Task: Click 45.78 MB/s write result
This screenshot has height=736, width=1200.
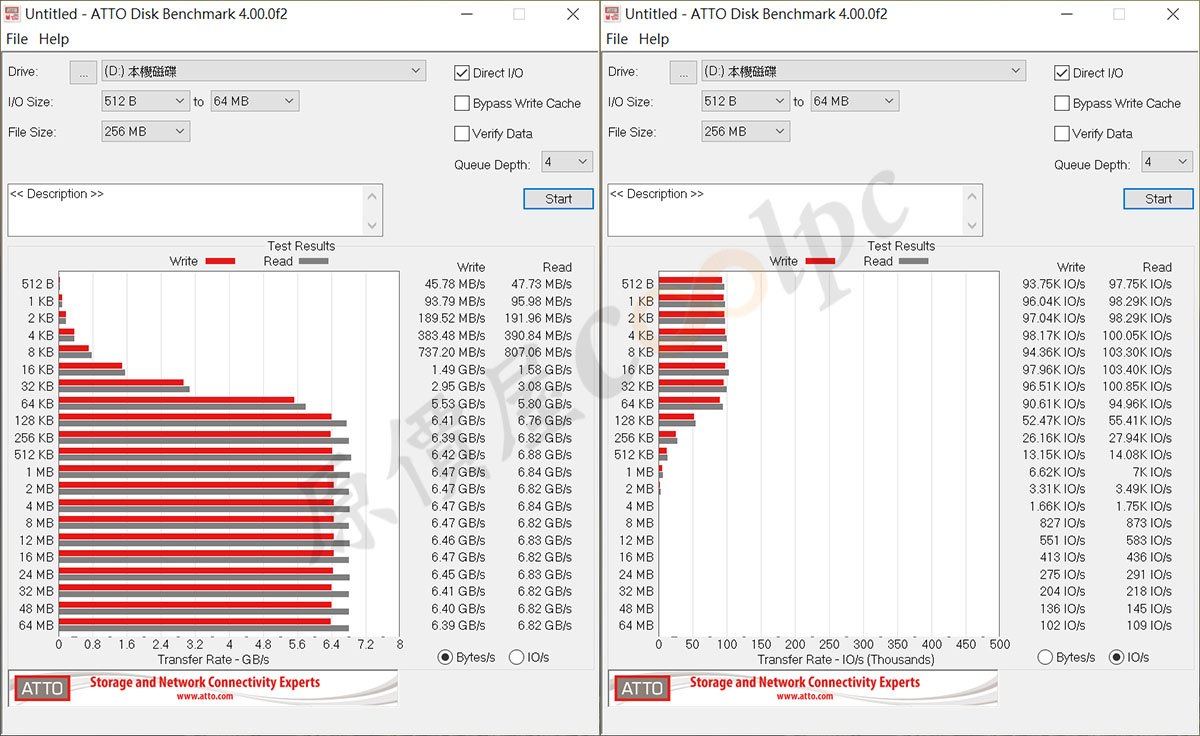Action: [455, 284]
